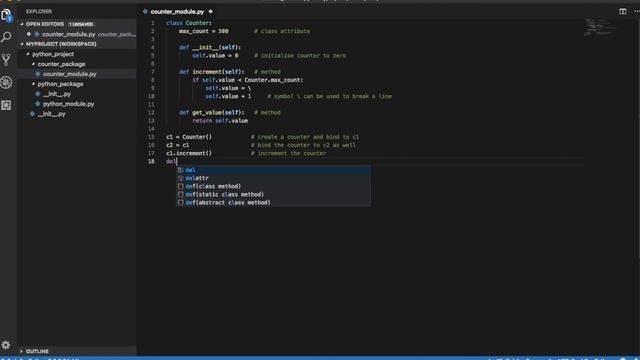Switch to the counter_module.py editor tab
The height and width of the screenshot is (360, 640).
[x=177, y=11]
